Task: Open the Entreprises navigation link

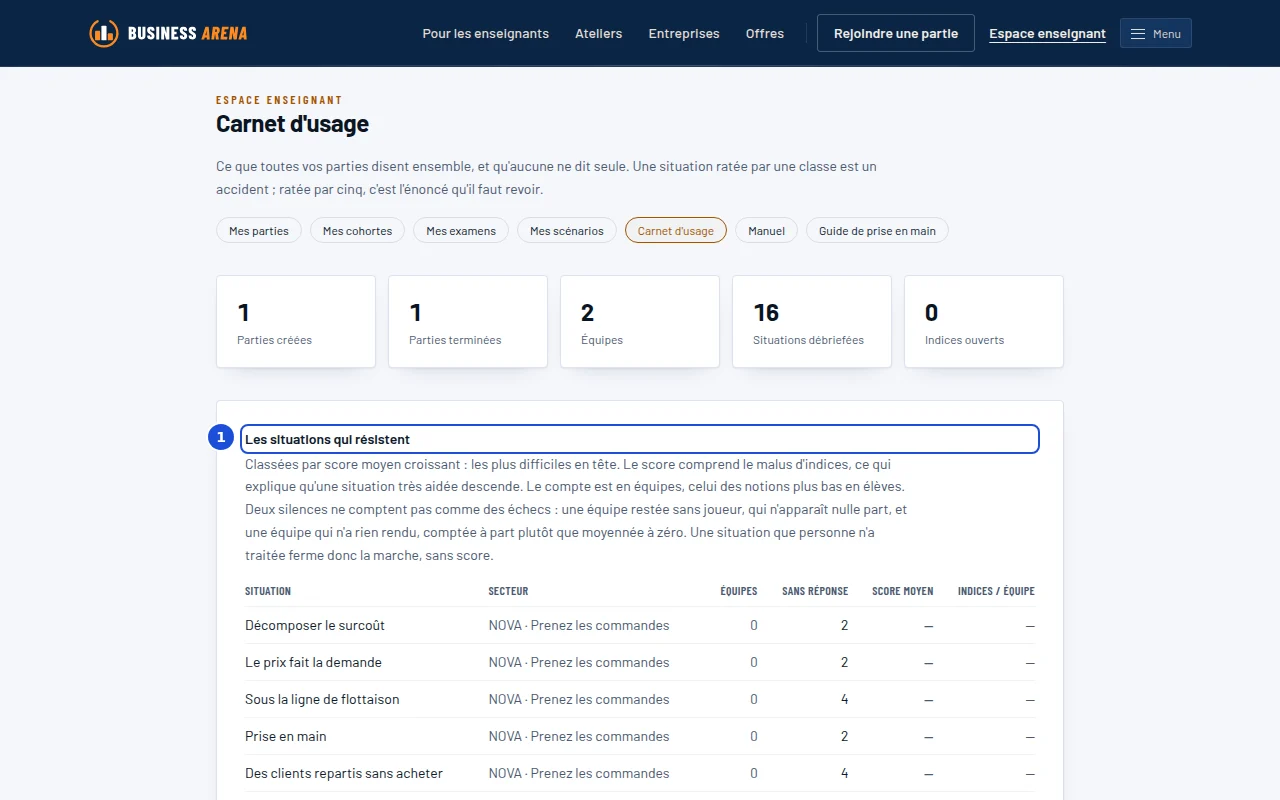Action: [684, 33]
